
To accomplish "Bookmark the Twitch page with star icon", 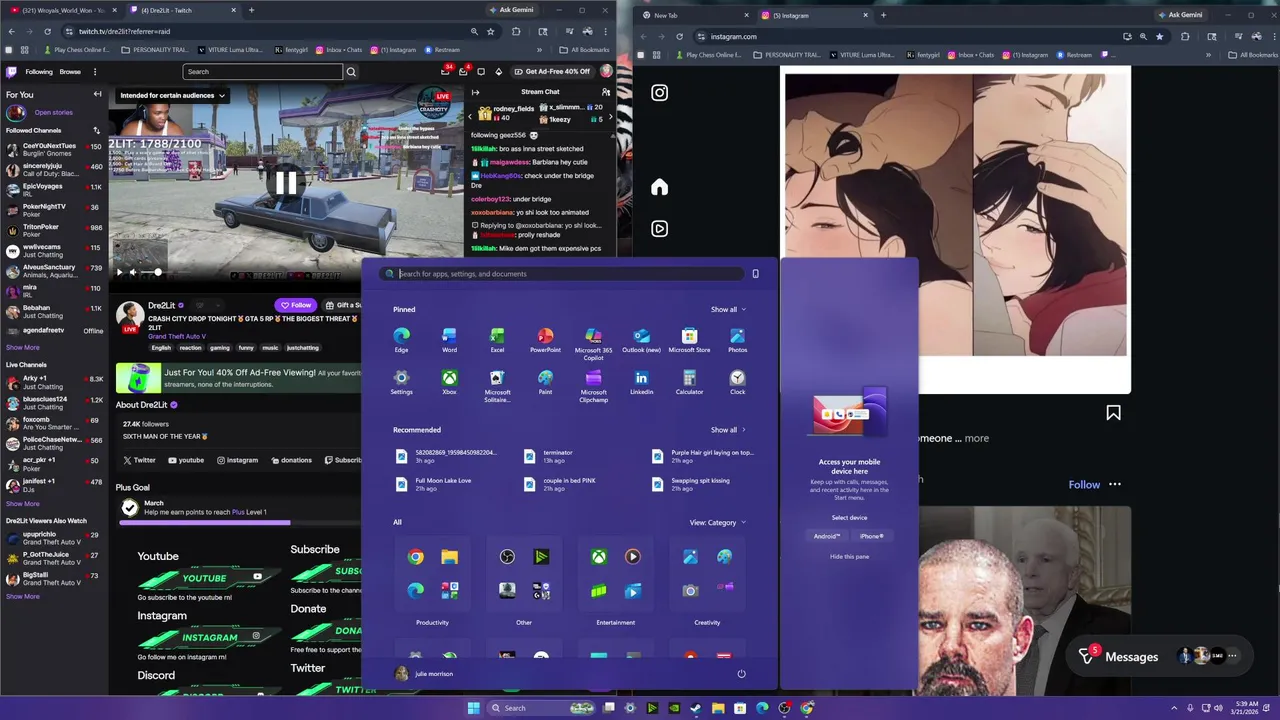I will 490,31.
